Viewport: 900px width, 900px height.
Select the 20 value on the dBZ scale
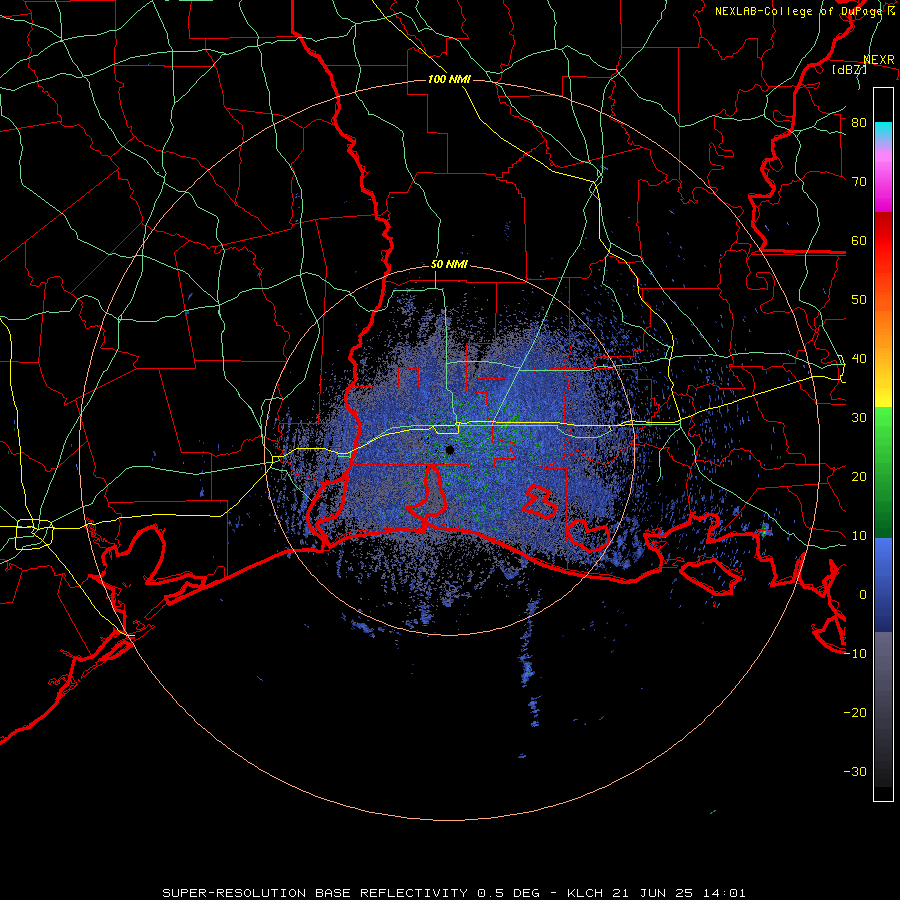[x=859, y=476]
